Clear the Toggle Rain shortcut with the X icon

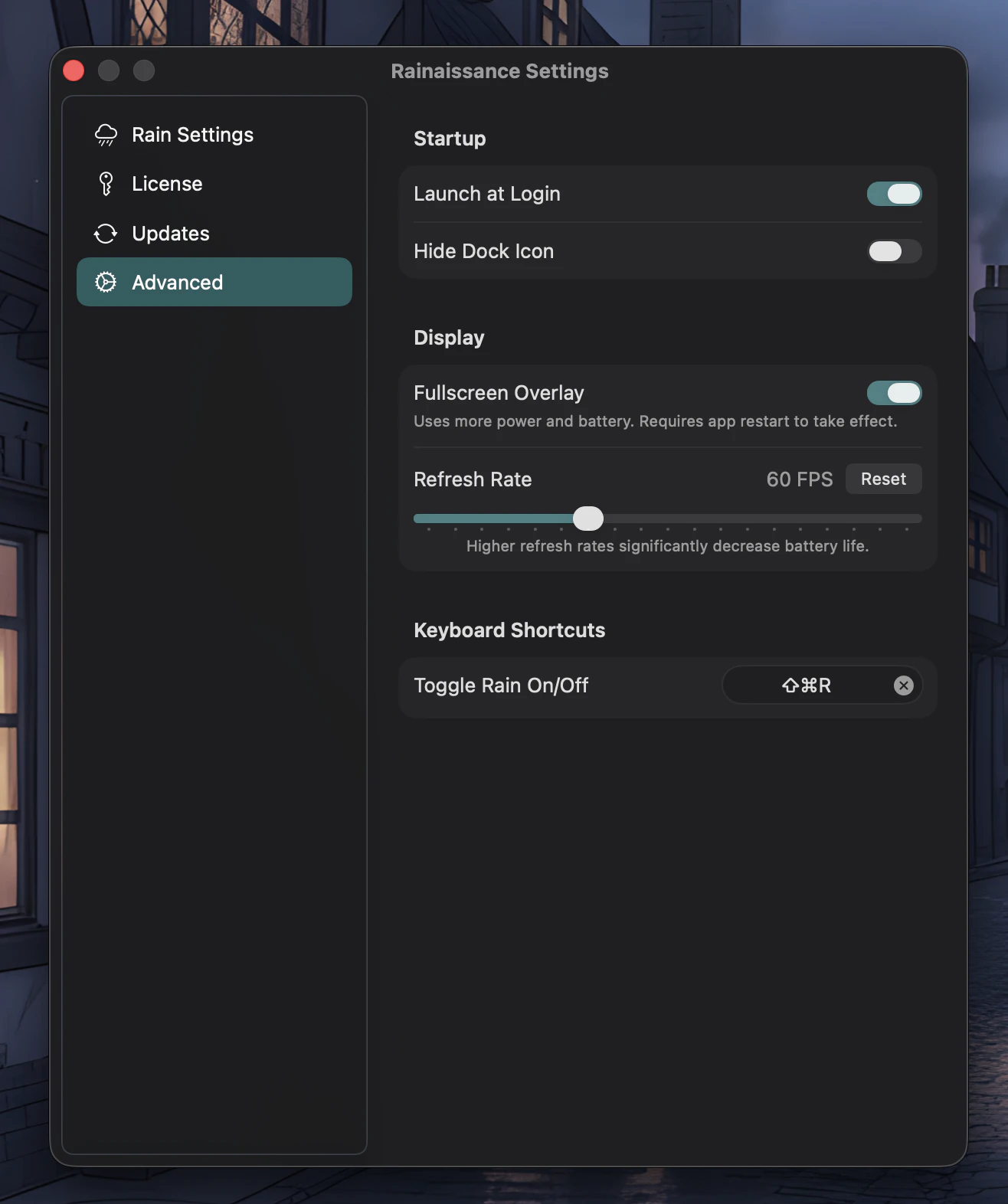903,685
